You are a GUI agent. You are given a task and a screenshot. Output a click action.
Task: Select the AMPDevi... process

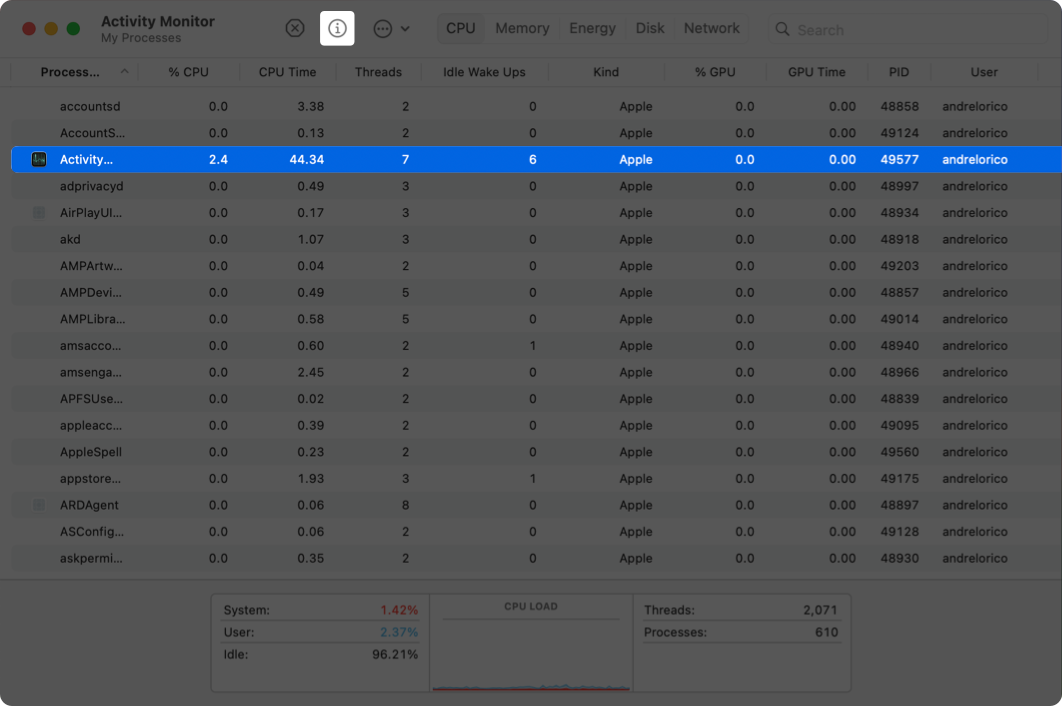[x=91, y=292]
